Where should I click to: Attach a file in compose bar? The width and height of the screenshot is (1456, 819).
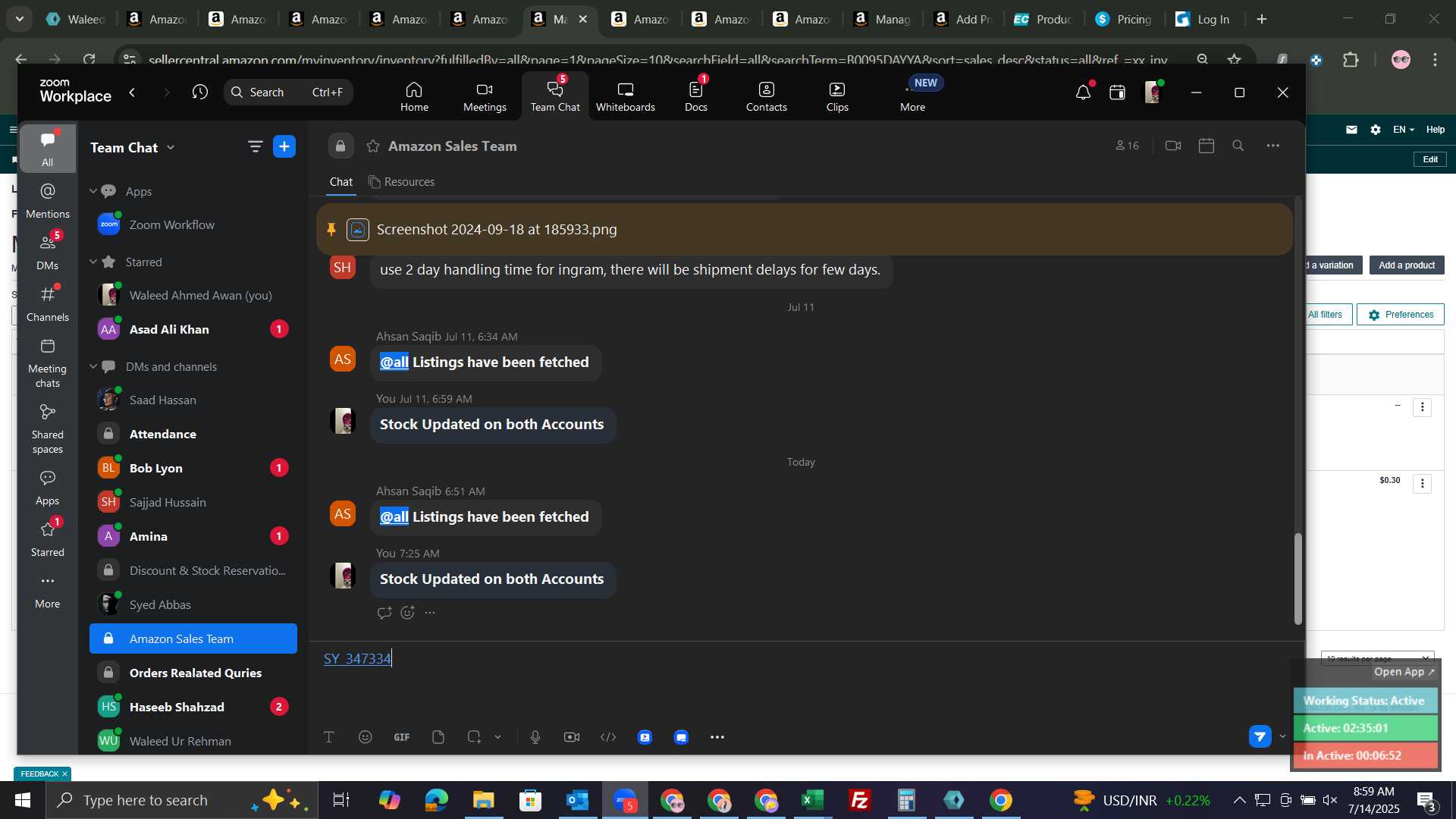coord(438,737)
